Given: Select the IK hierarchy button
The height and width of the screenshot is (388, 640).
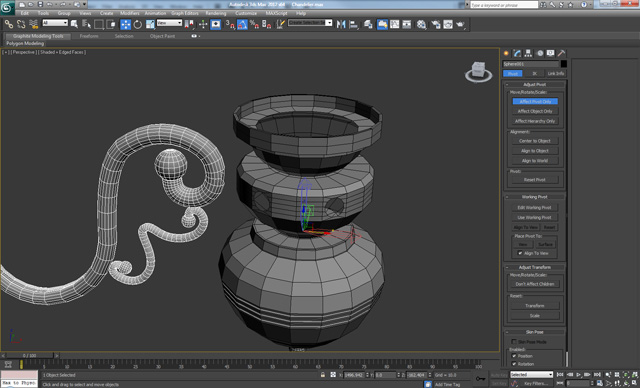Looking at the screenshot, I should pos(534,73).
